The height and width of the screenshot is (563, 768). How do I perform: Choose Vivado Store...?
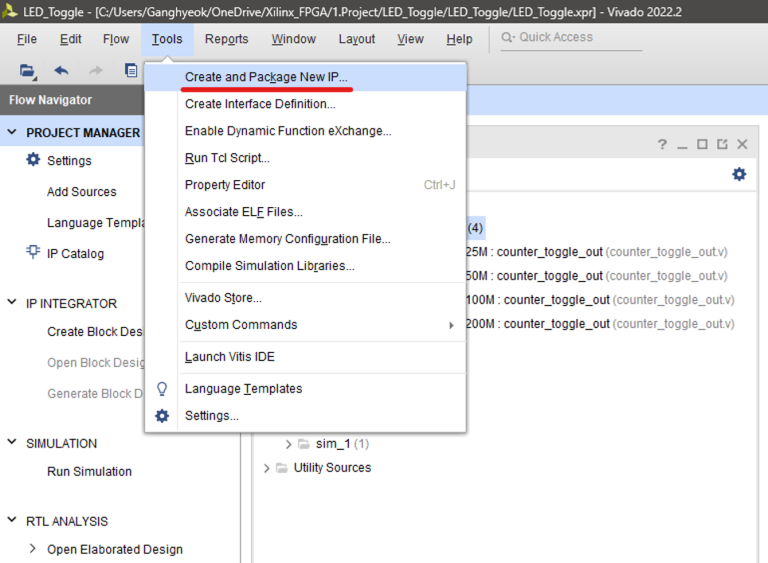[306, 298]
